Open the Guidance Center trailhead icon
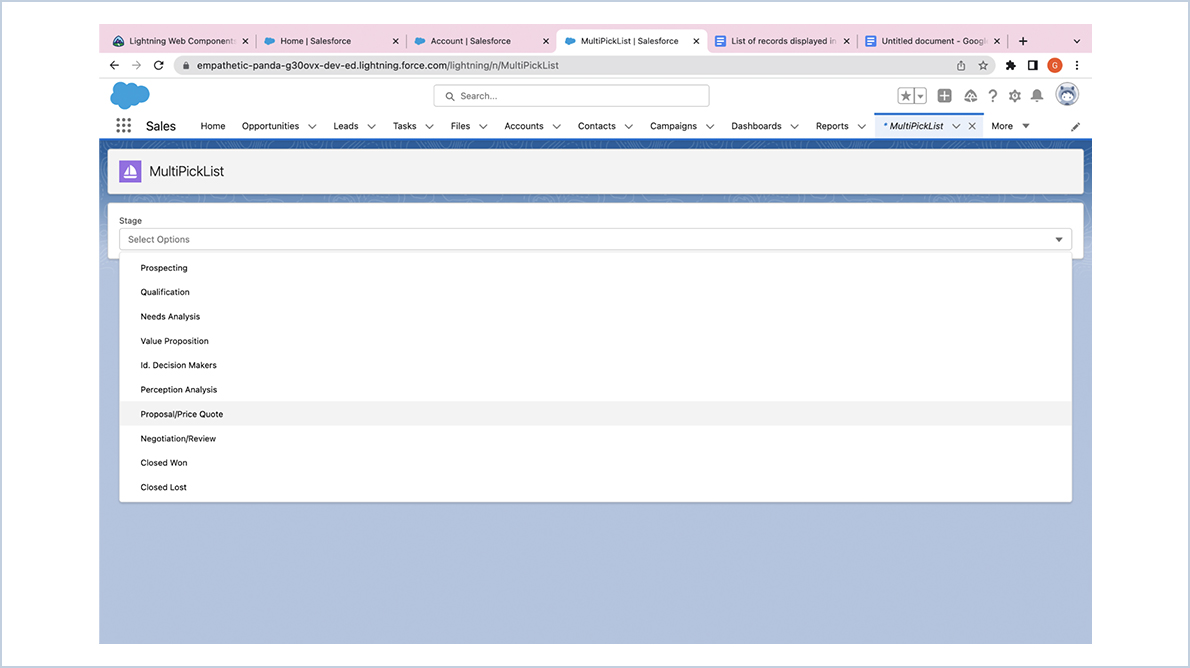 pyautogui.click(x=969, y=95)
